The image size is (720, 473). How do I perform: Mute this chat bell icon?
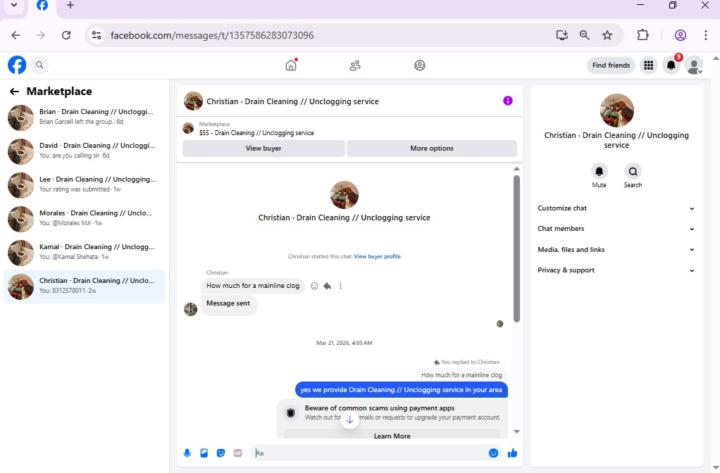point(599,172)
